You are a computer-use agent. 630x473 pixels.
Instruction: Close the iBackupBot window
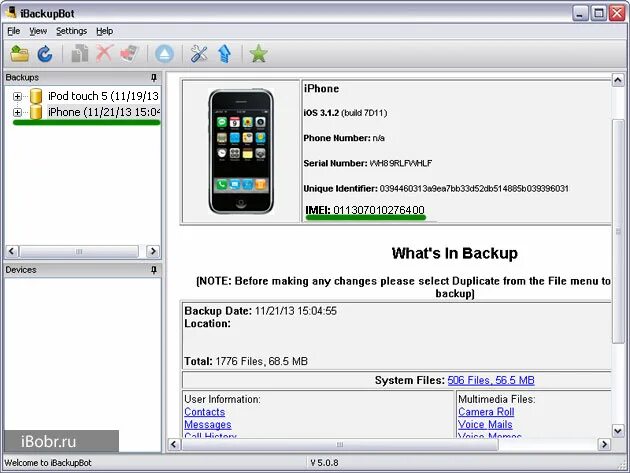click(x=617, y=13)
